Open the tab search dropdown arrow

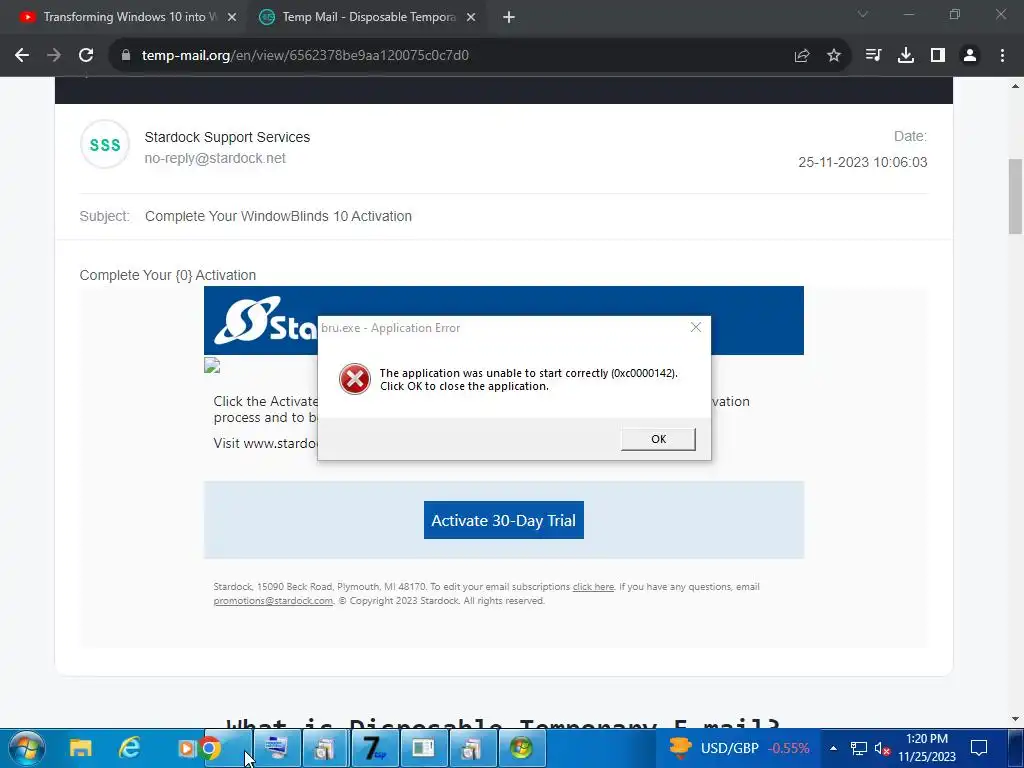[x=863, y=14]
